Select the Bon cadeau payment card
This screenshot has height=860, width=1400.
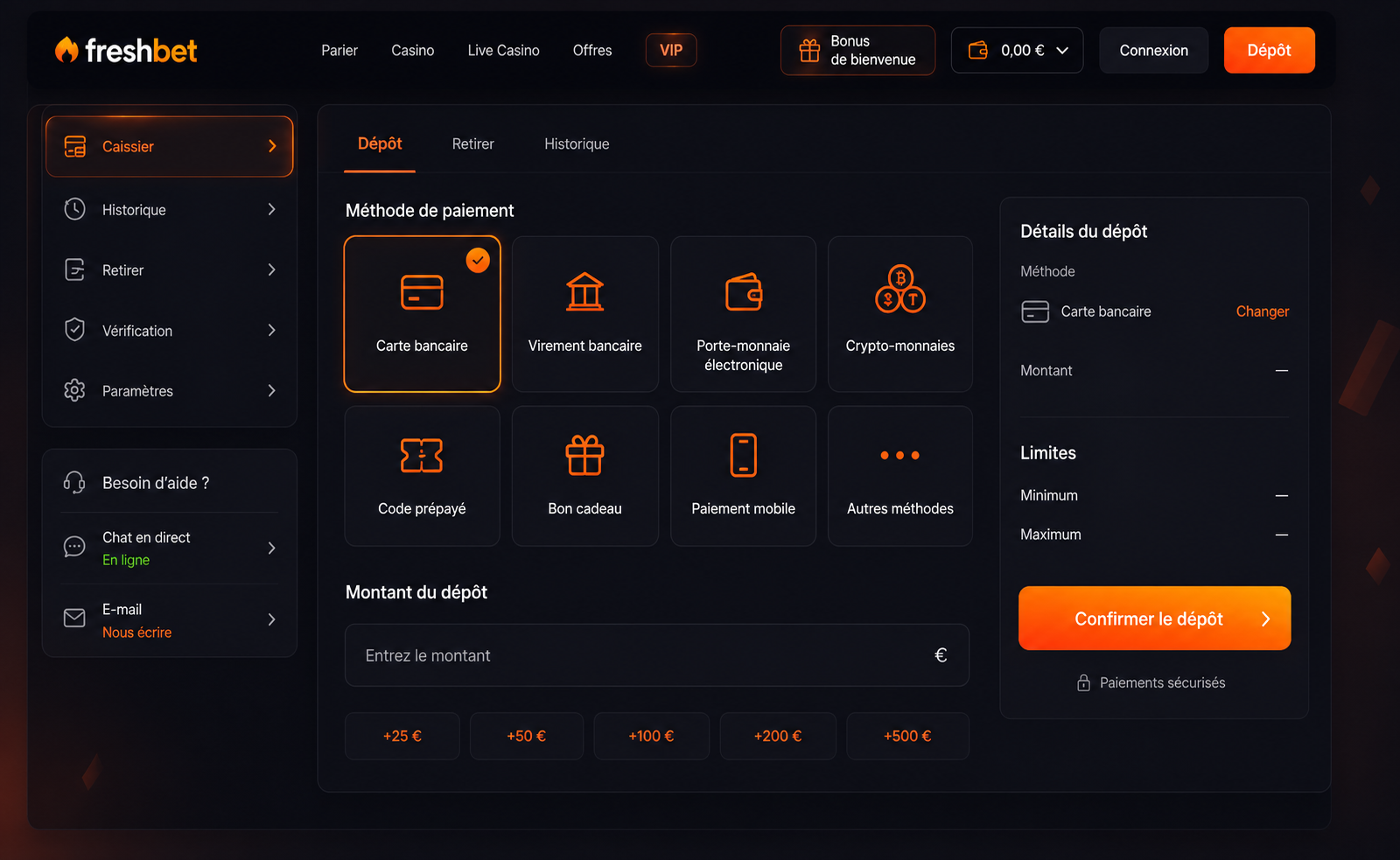click(584, 476)
